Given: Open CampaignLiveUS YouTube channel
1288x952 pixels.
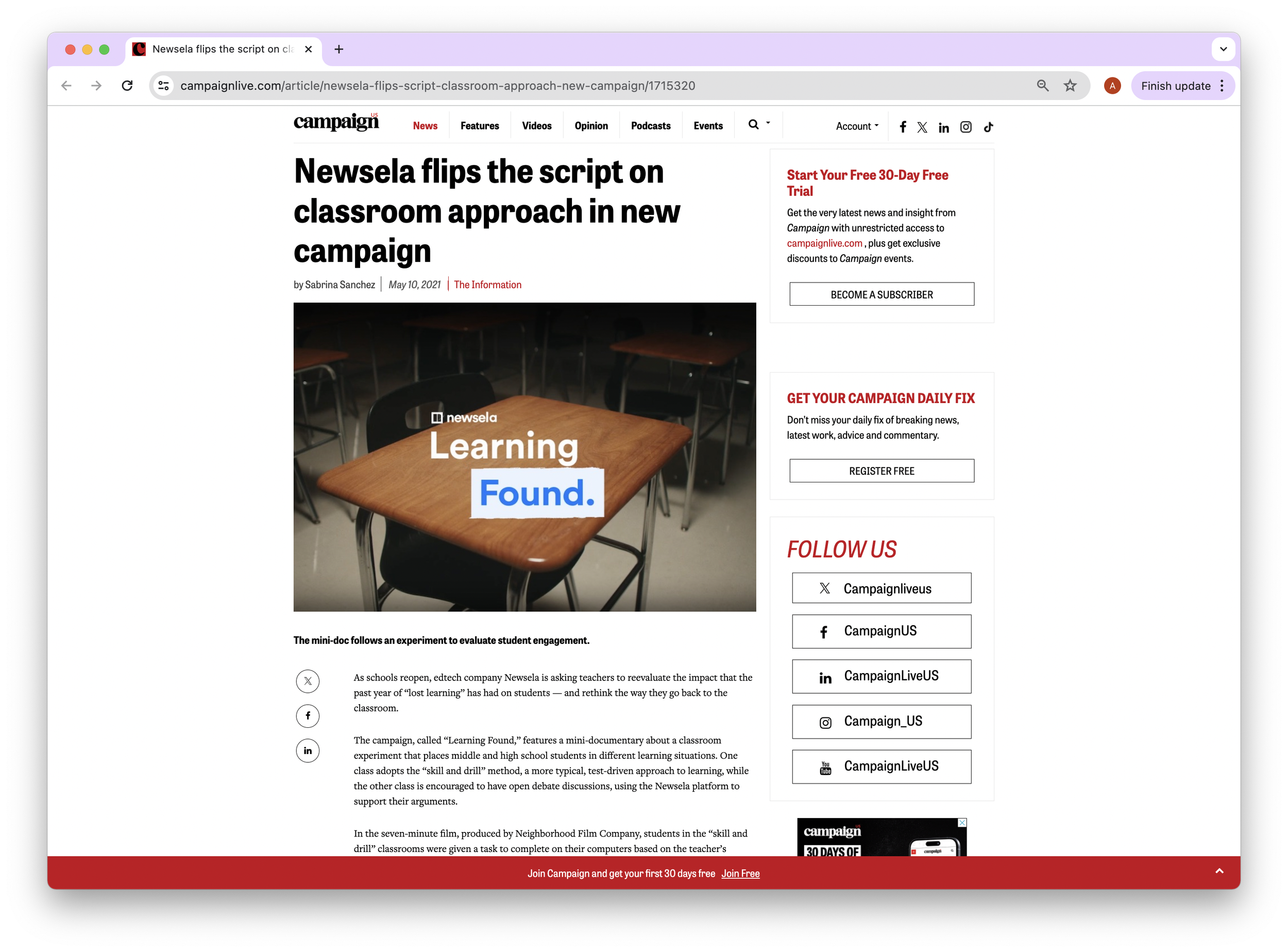Looking at the screenshot, I should 882,767.
